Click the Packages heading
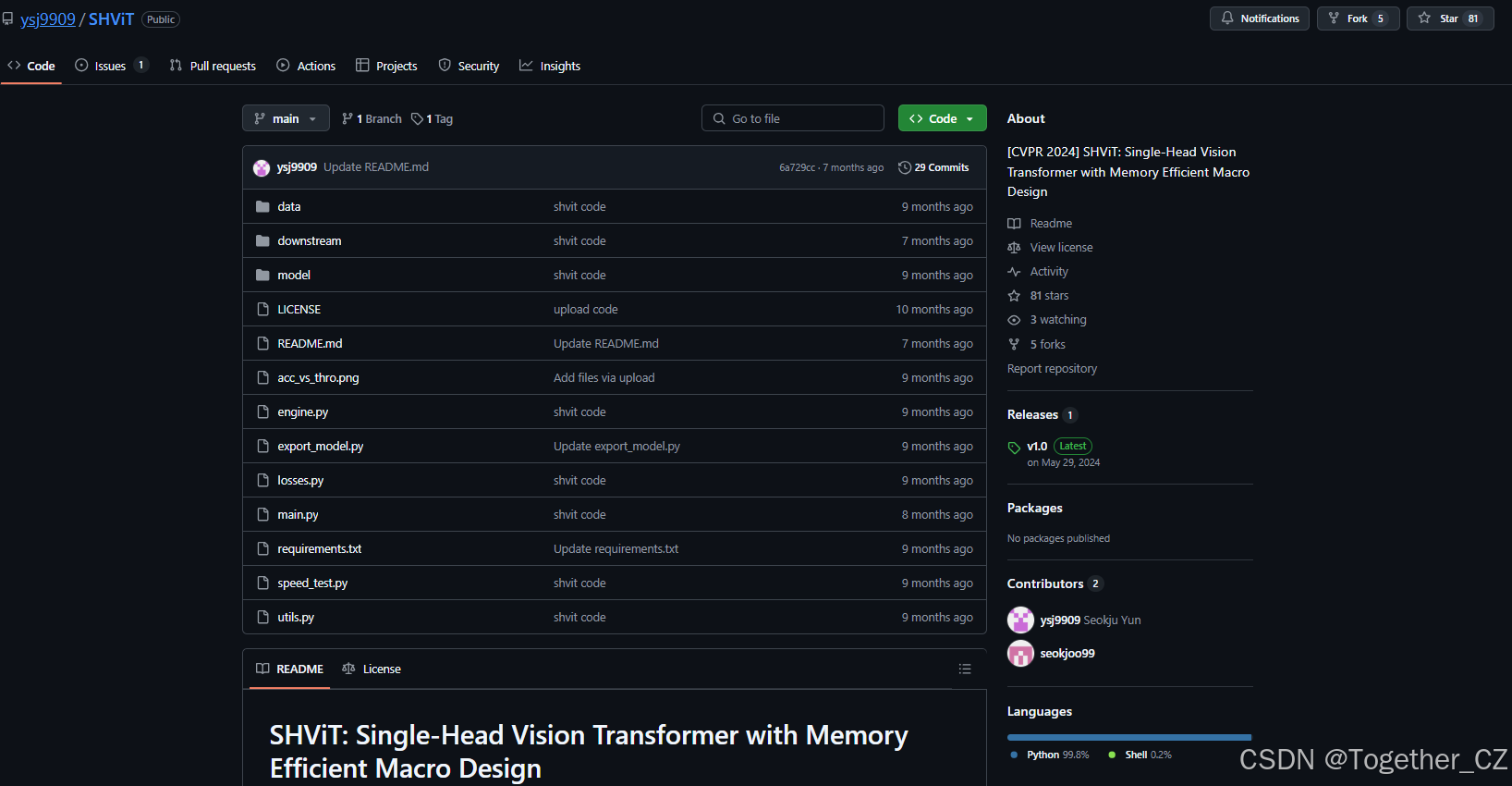The image size is (1512, 786). click(1034, 508)
